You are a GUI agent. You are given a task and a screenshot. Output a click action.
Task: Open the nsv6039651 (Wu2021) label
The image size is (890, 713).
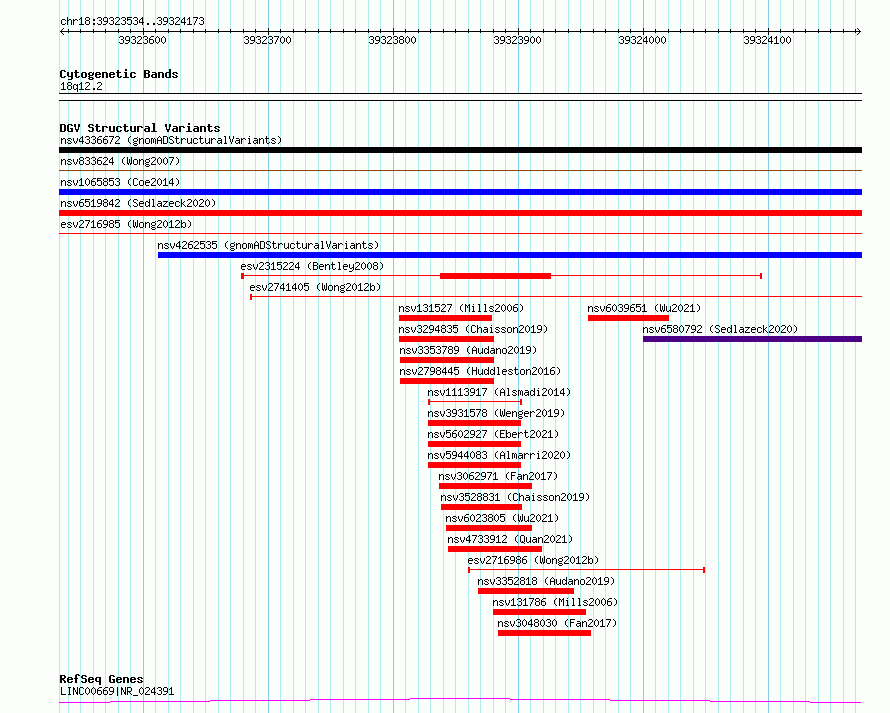click(644, 308)
